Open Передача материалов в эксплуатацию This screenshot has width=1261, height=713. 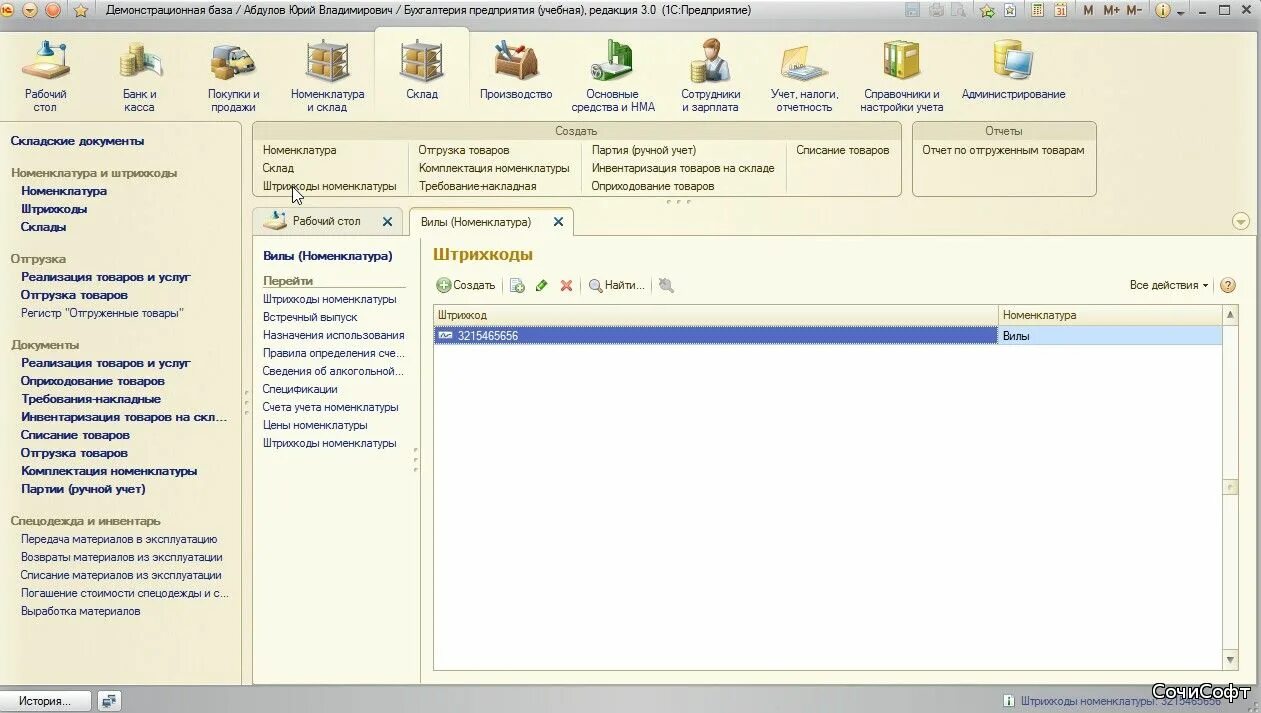(x=119, y=539)
